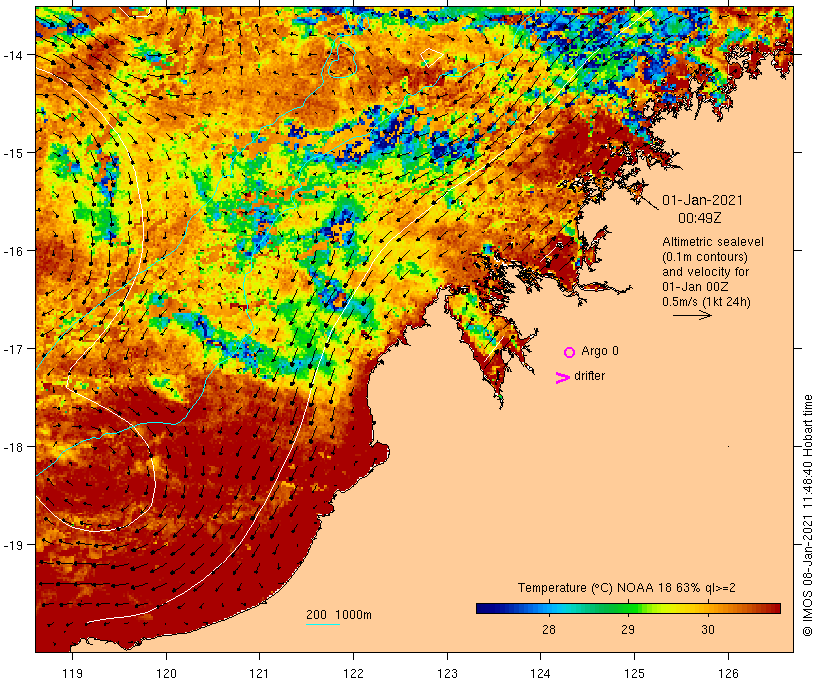
Task: Click the '00:49Z' time text
Action: point(700,218)
